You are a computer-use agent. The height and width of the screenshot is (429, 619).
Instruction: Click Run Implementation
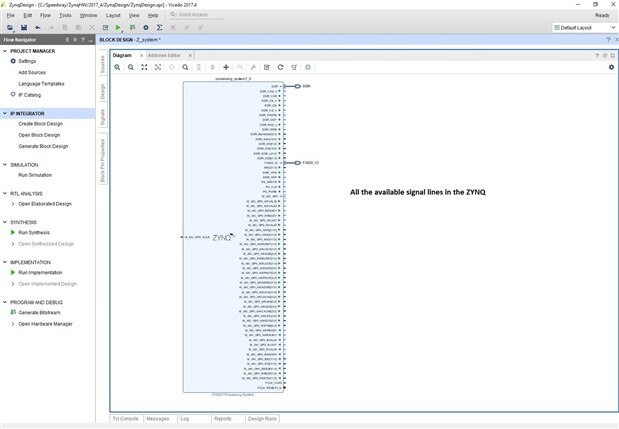40,272
